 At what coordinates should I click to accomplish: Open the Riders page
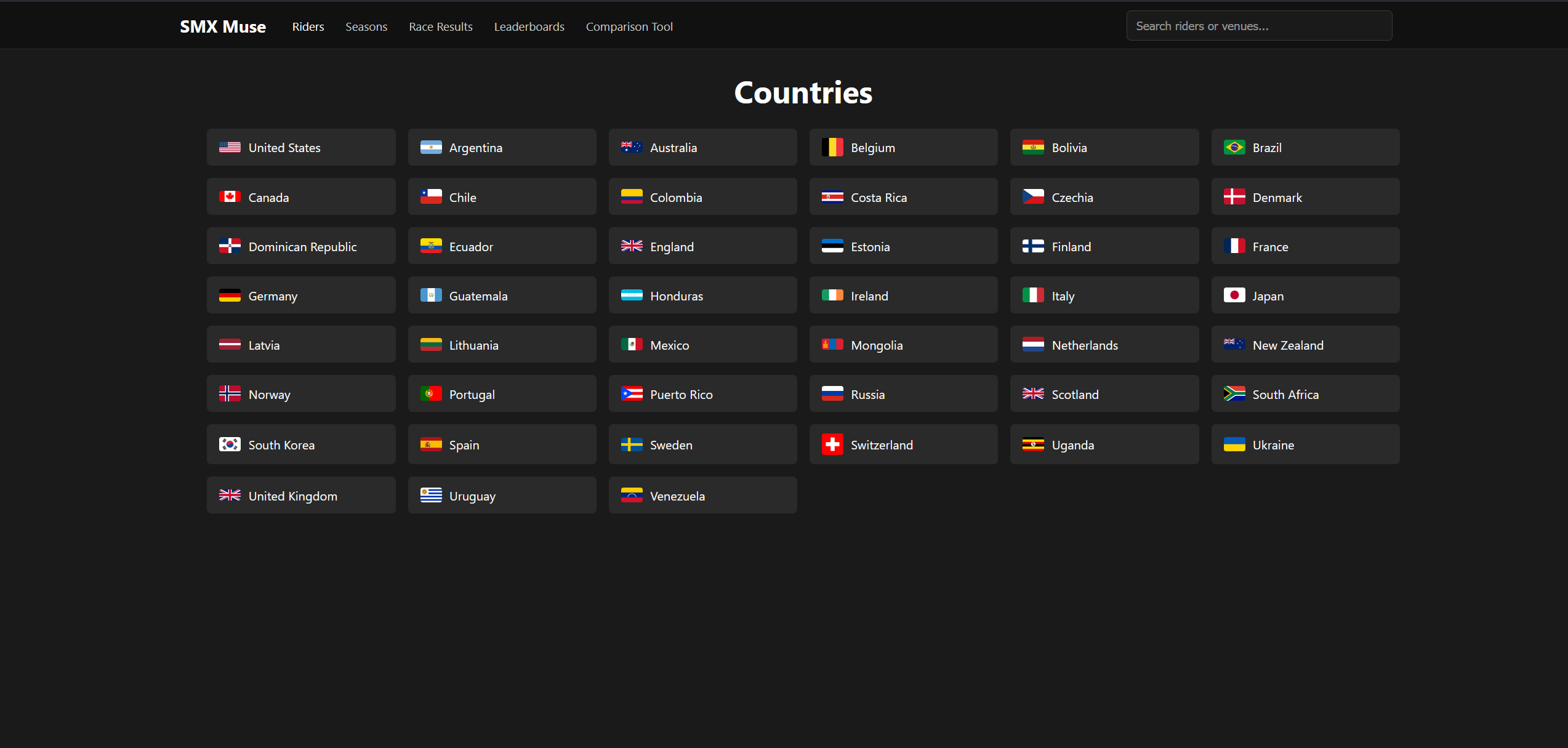(308, 26)
